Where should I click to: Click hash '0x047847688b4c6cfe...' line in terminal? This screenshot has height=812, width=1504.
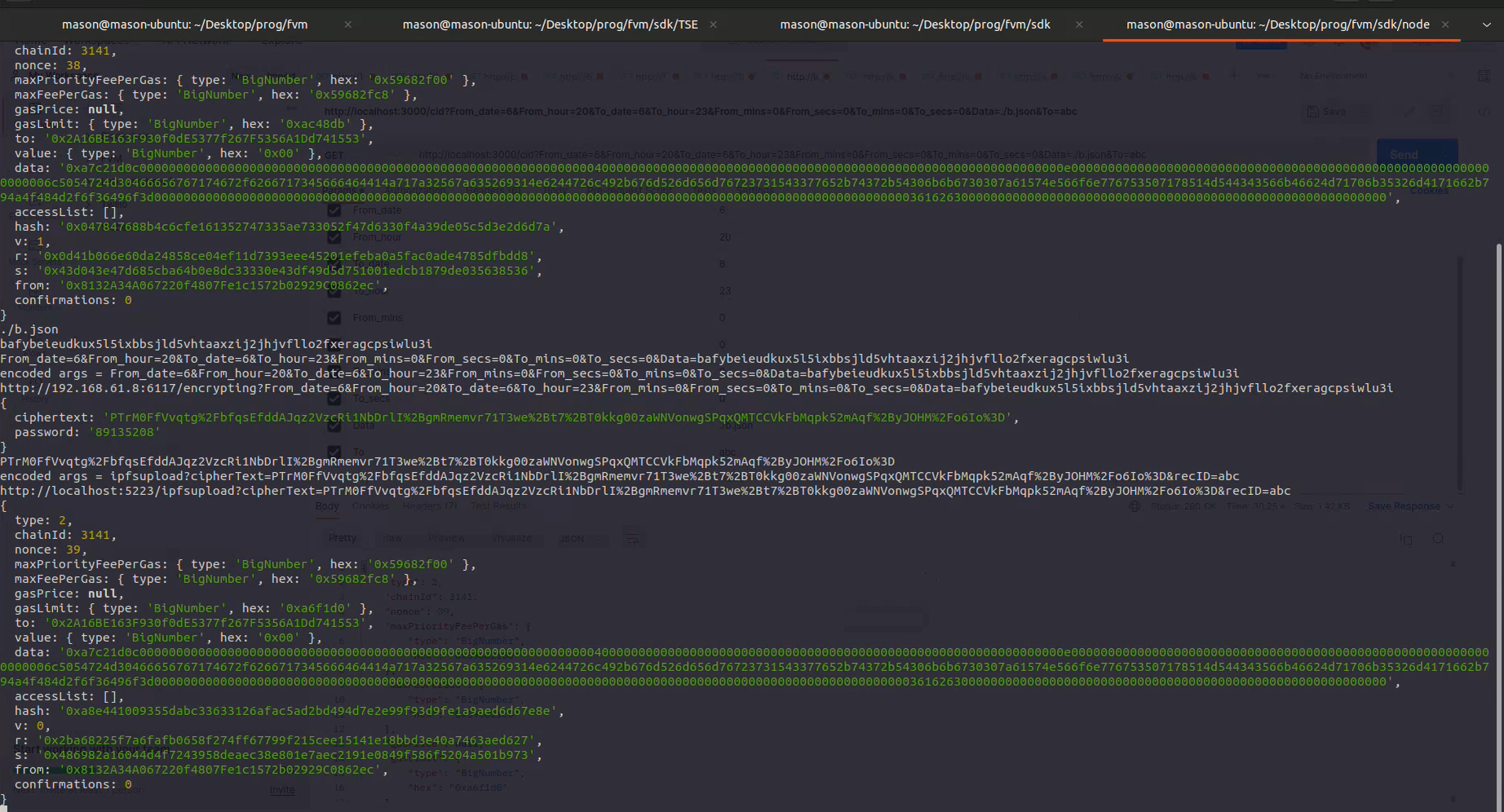pos(289,227)
